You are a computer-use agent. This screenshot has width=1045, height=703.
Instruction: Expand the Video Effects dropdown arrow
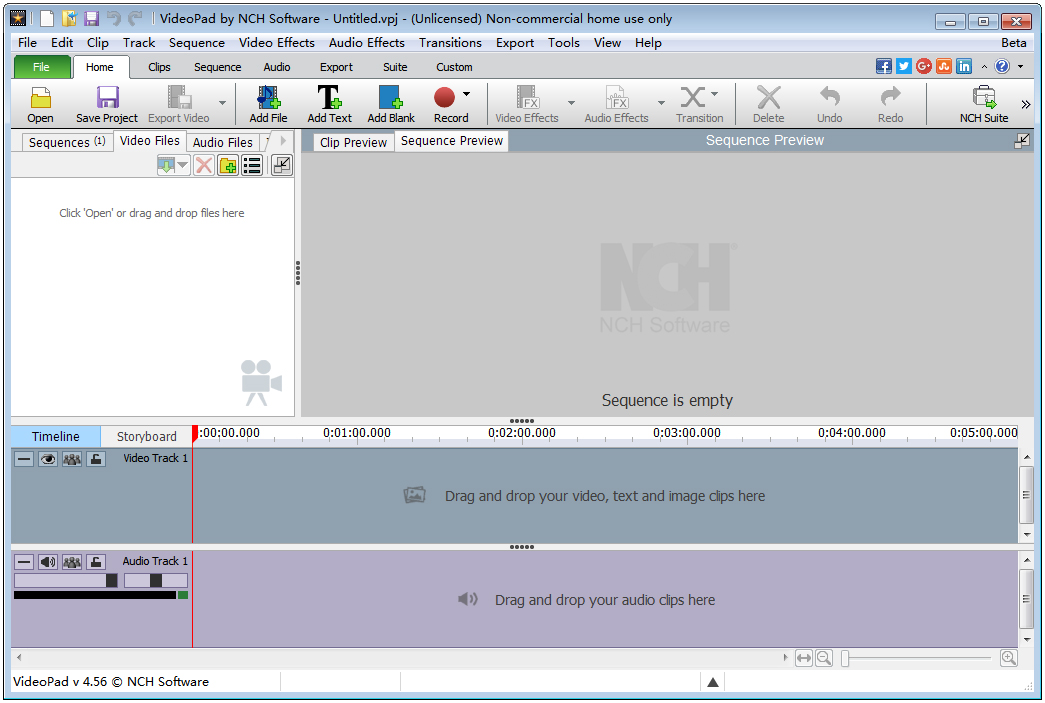click(571, 103)
